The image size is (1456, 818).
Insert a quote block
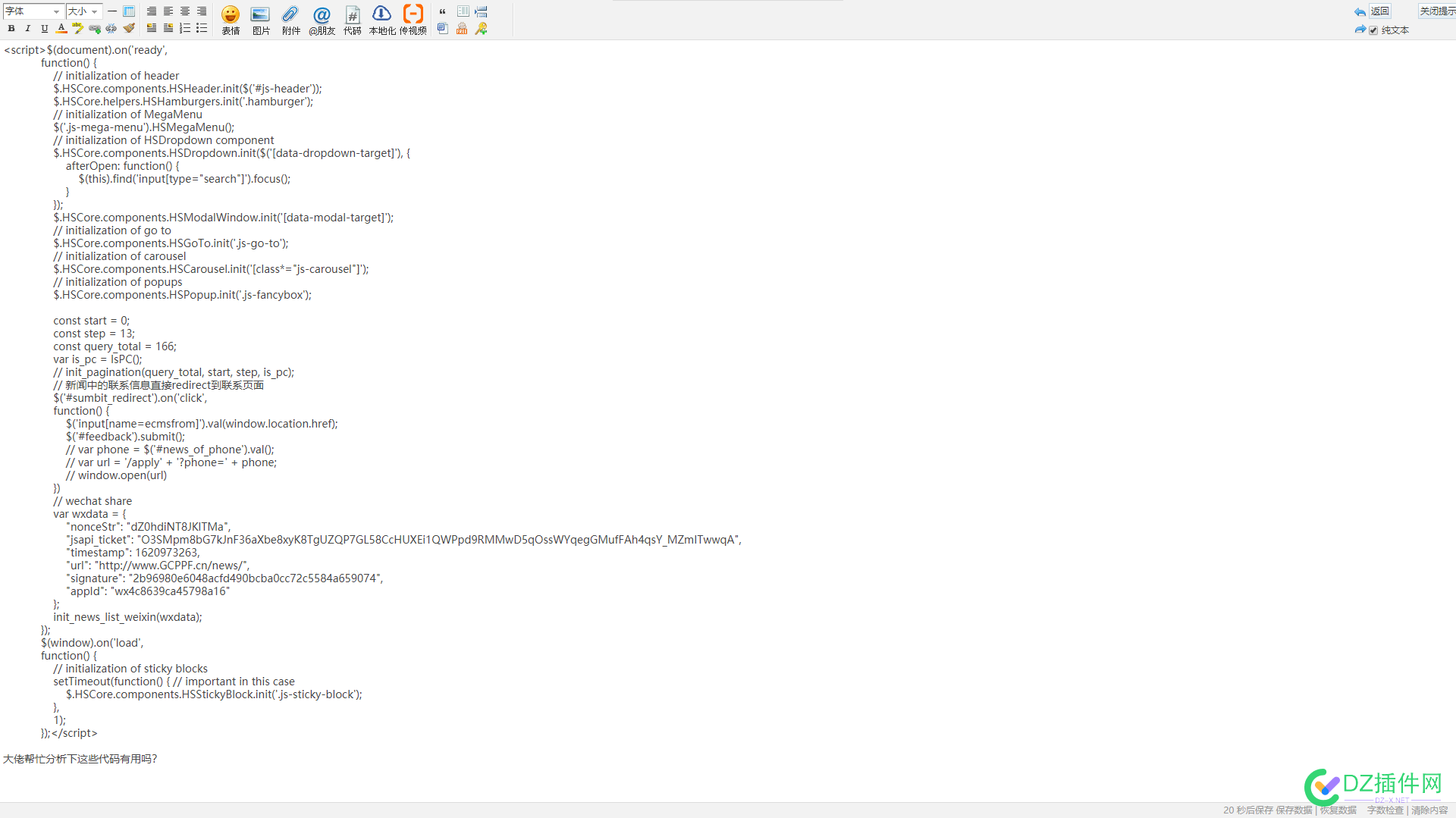pyautogui.click(x=443, y=11)
